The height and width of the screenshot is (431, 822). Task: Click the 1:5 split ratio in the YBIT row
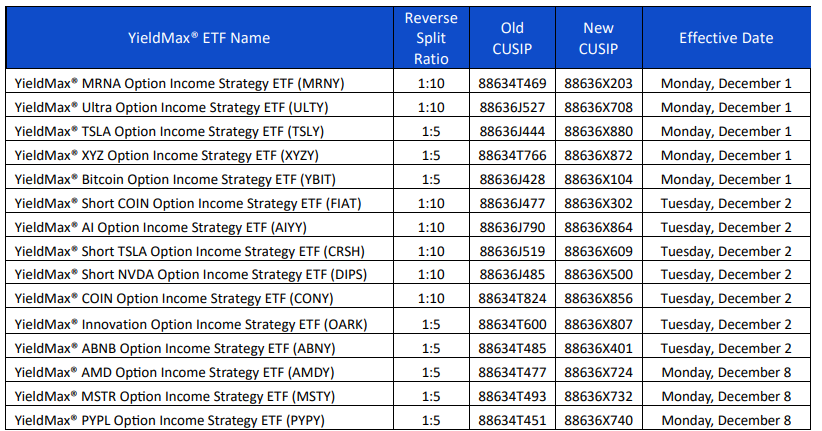[x=431, y=179]
